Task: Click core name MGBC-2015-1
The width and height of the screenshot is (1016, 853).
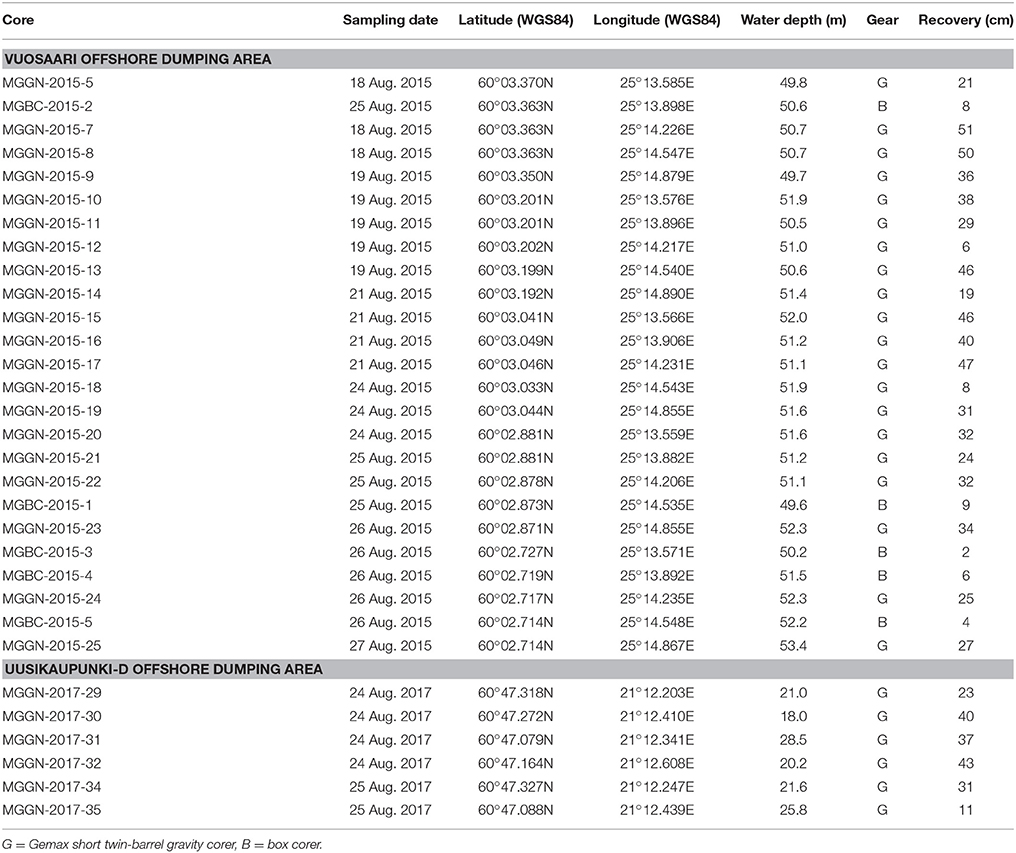Action: point(47,505)
